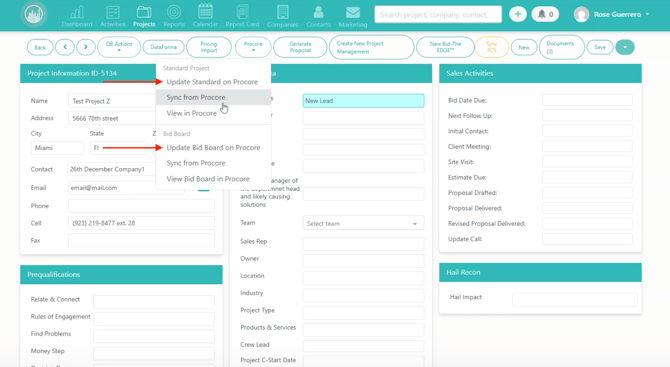Image resolution: width=670 pixels, height=367 pixels.
Task: Open Documents (3) button
Action: tap(561, 47)
